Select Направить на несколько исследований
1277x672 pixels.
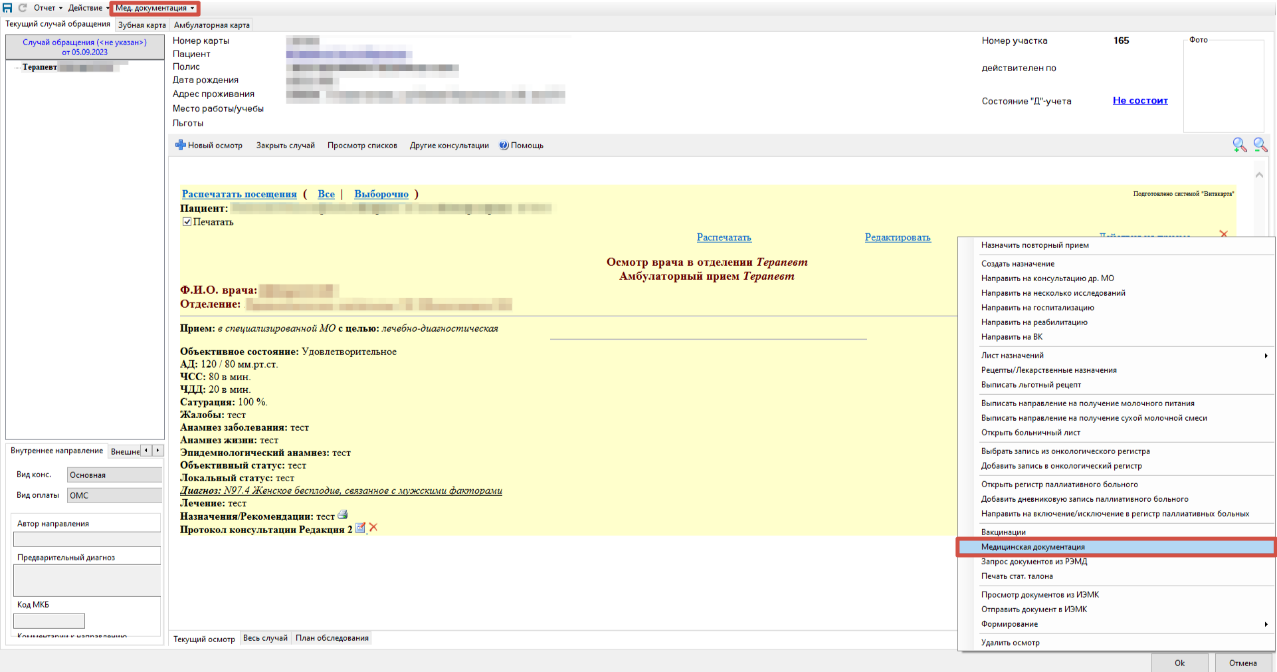[x=1116, y=293]
